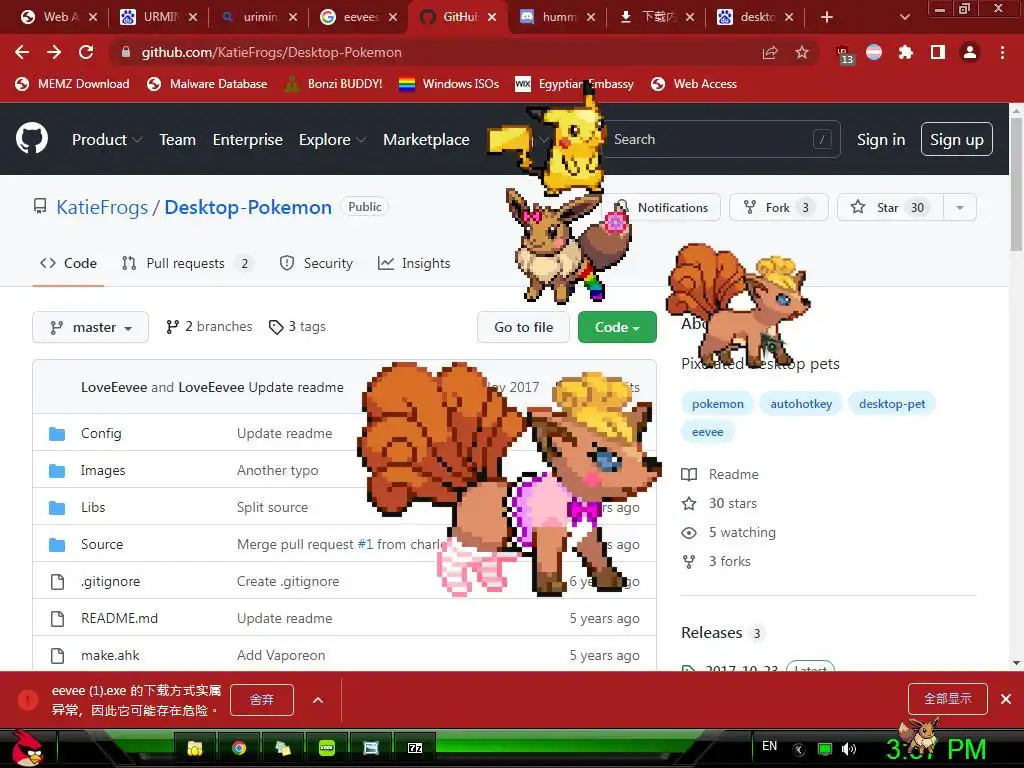Expand the Product menu
The image size is (1024, 768).
pyautogui.click(x=106, y=140)
